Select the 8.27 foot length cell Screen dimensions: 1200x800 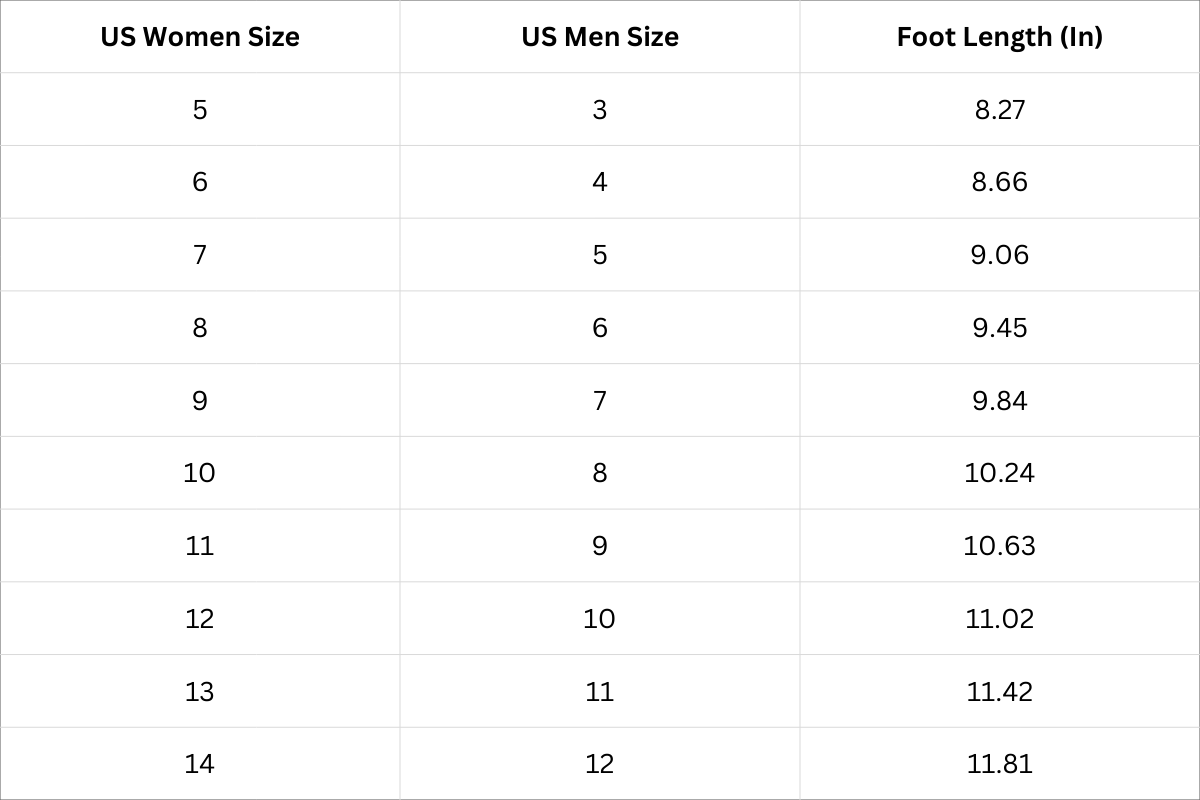1000,109
